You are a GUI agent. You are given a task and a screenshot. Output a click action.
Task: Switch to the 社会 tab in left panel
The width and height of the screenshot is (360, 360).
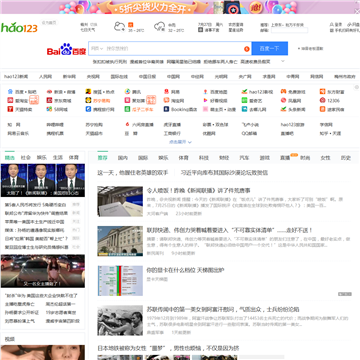click(x=26, y=157)
